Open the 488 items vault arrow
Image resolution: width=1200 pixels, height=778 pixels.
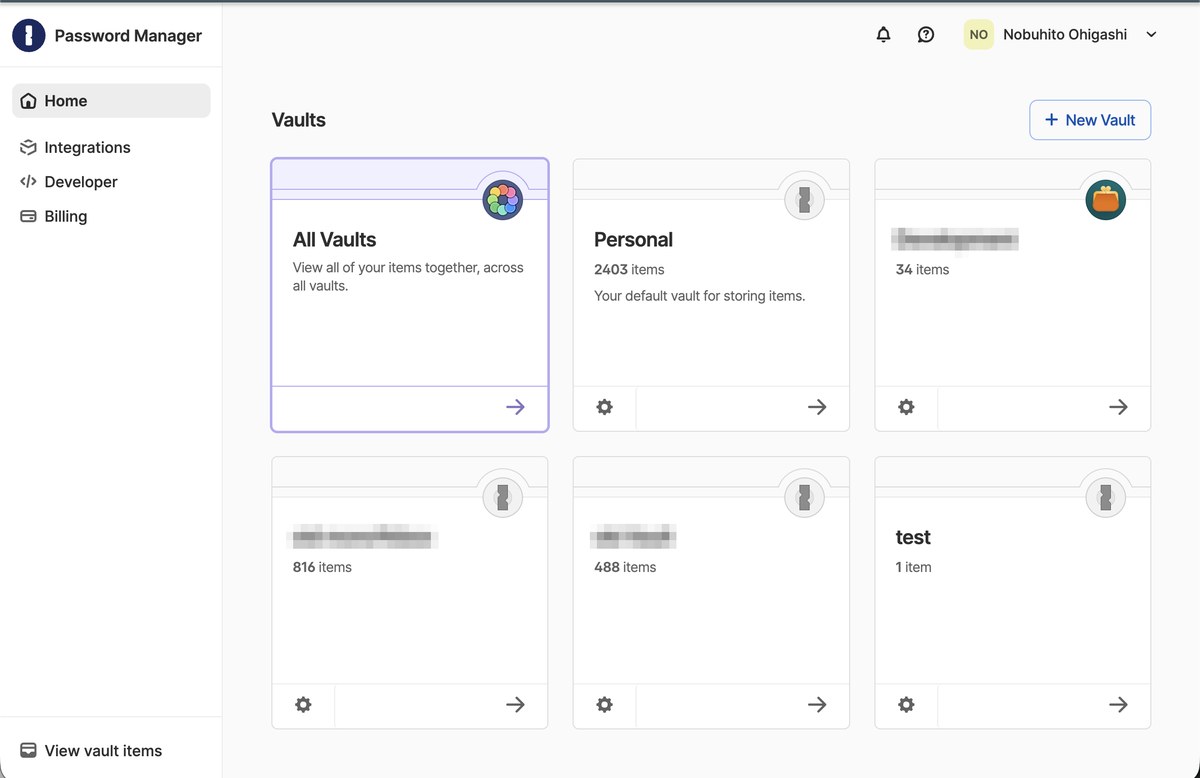[817, 705]
